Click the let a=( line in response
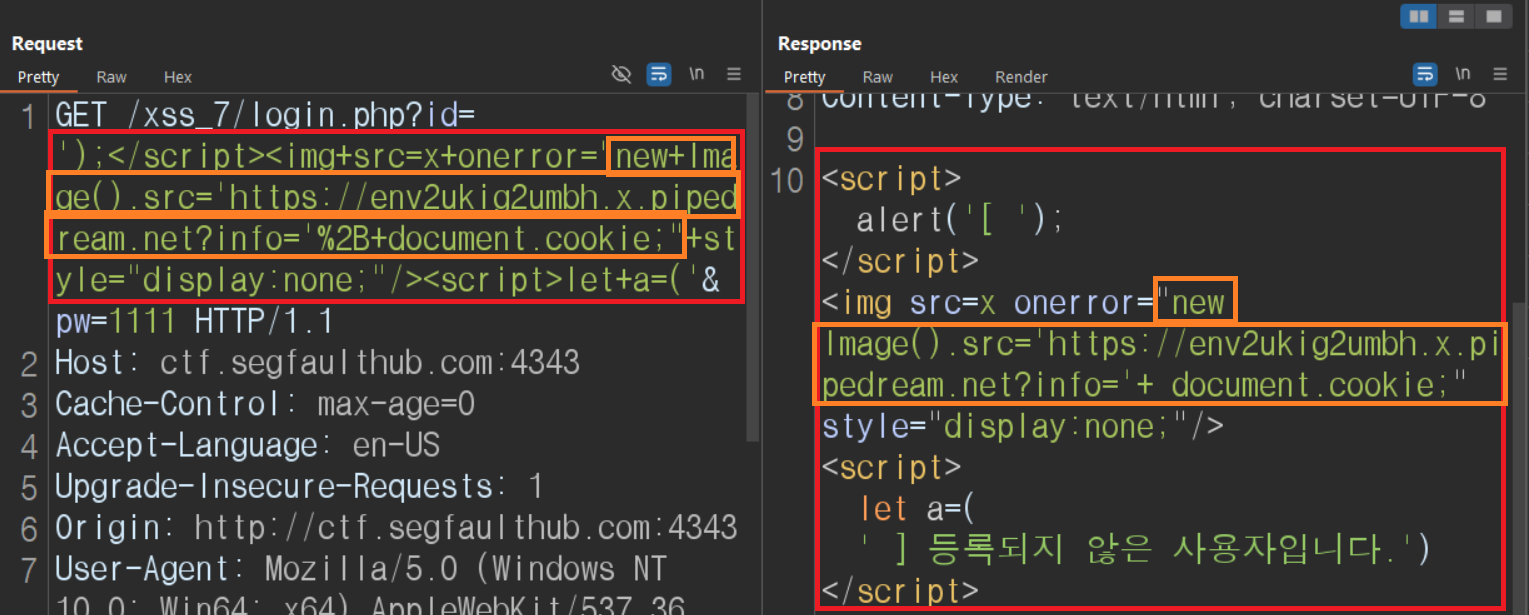The image size is (1529, 615). point(917,509)
